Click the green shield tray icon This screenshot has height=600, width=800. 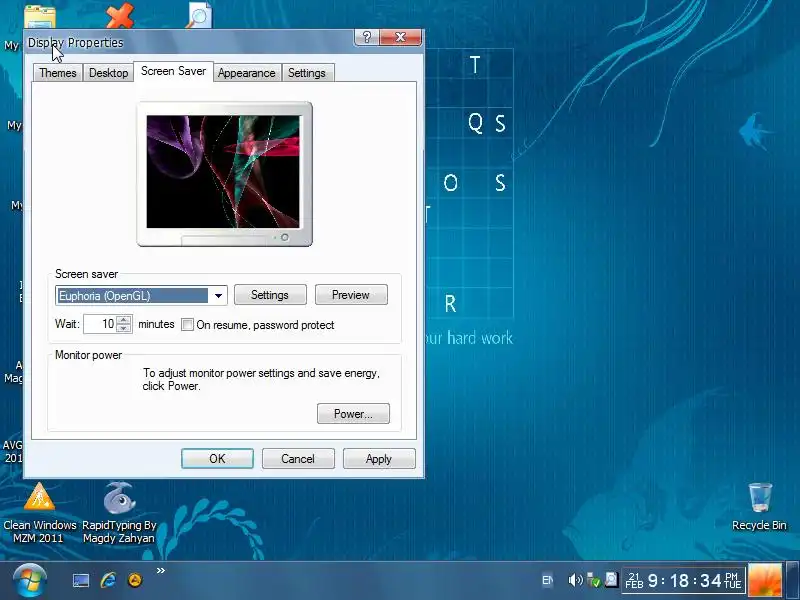coord(593,580)
